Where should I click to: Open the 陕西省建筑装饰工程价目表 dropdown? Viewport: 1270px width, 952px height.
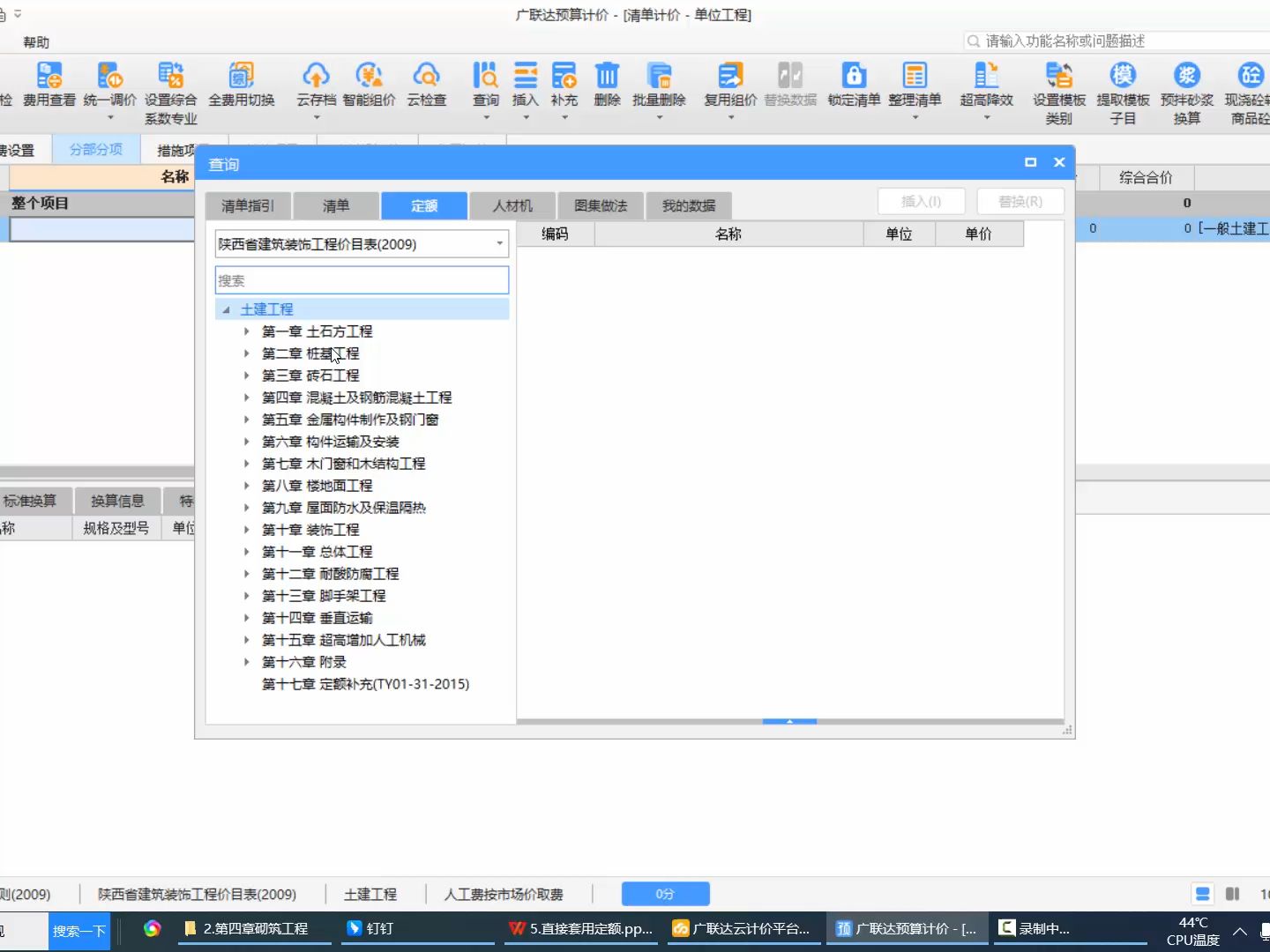pos(500,244)
